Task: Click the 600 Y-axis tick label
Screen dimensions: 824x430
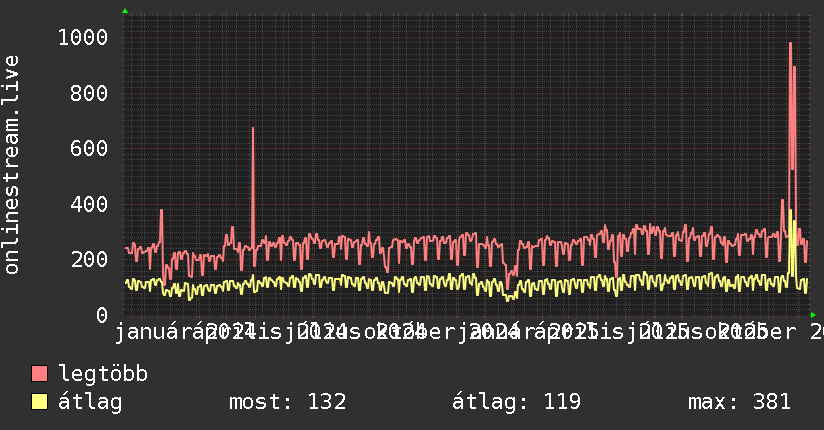Action: (89, 148)
